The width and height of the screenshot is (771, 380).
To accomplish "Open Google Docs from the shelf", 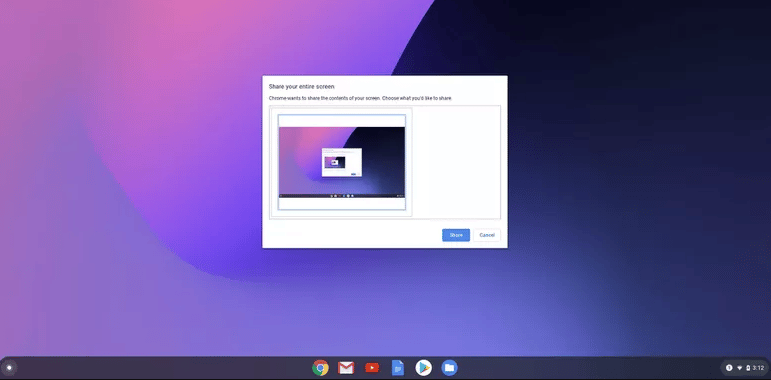I will [398, 368].
